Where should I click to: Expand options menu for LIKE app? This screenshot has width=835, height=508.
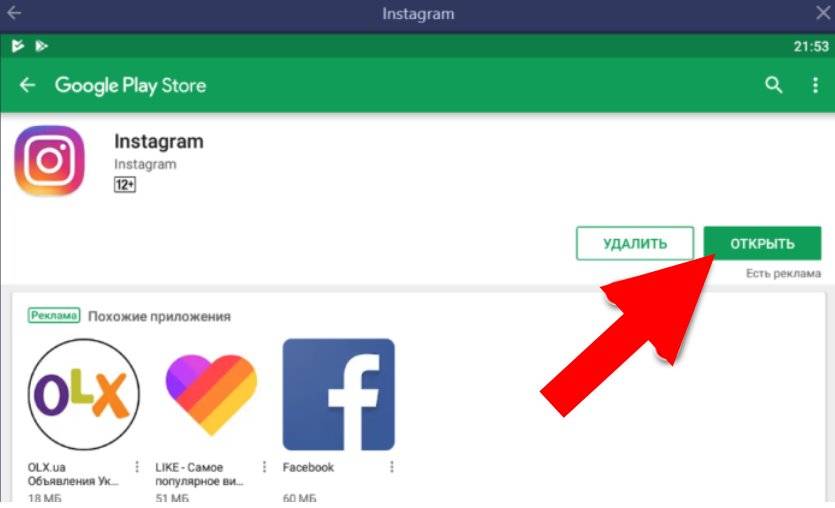264,467
